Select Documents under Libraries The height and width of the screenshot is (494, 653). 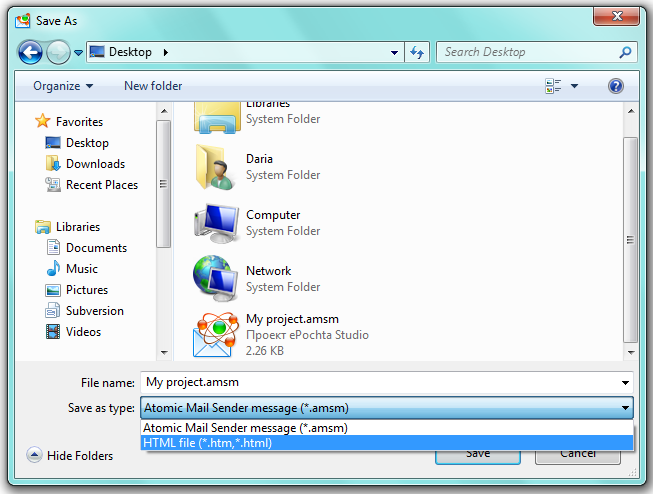click(96, 248)
